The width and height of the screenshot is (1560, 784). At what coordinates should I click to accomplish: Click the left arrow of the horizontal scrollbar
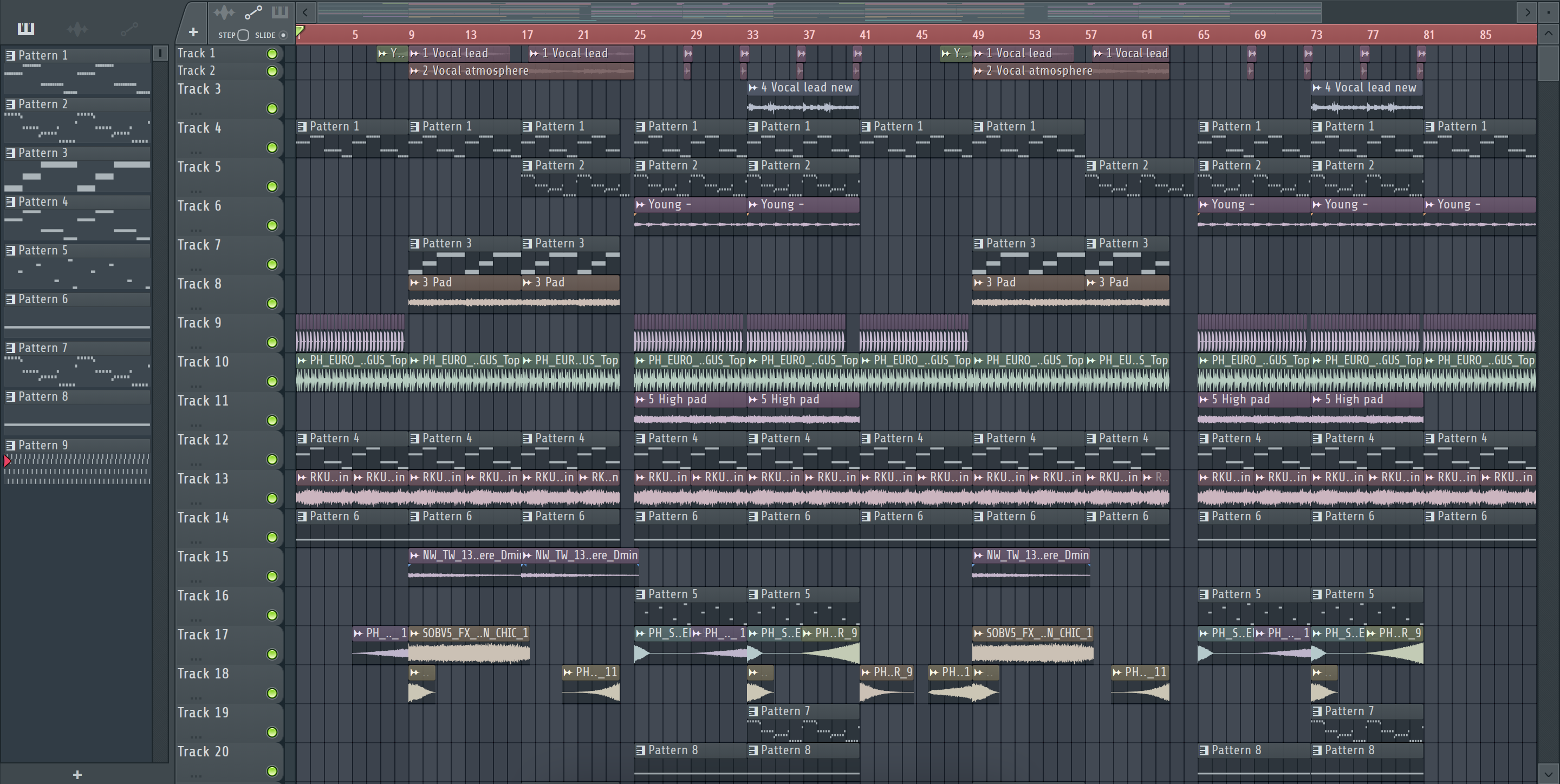click(306, 12)
